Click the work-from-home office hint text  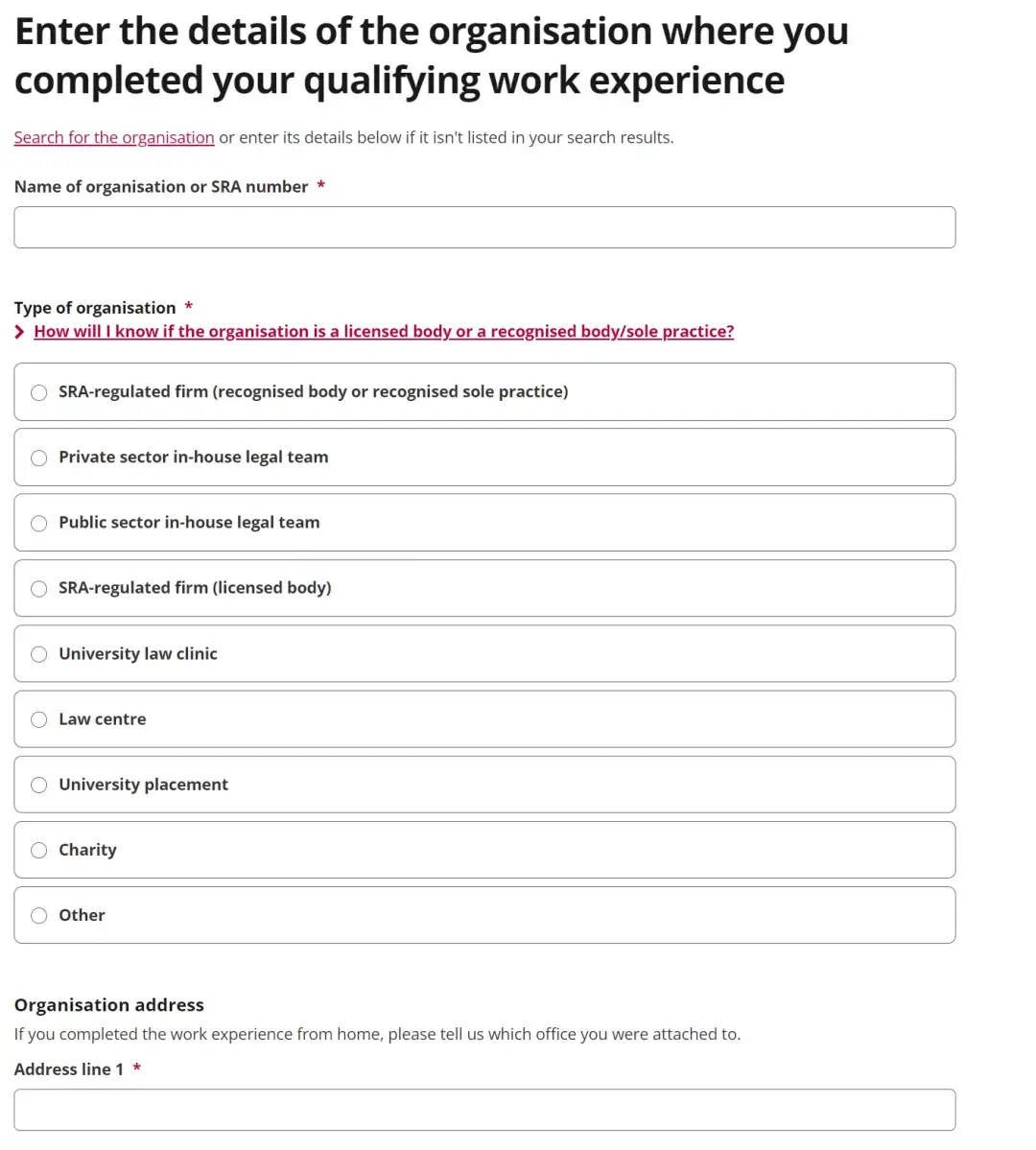click(377, 1034)
